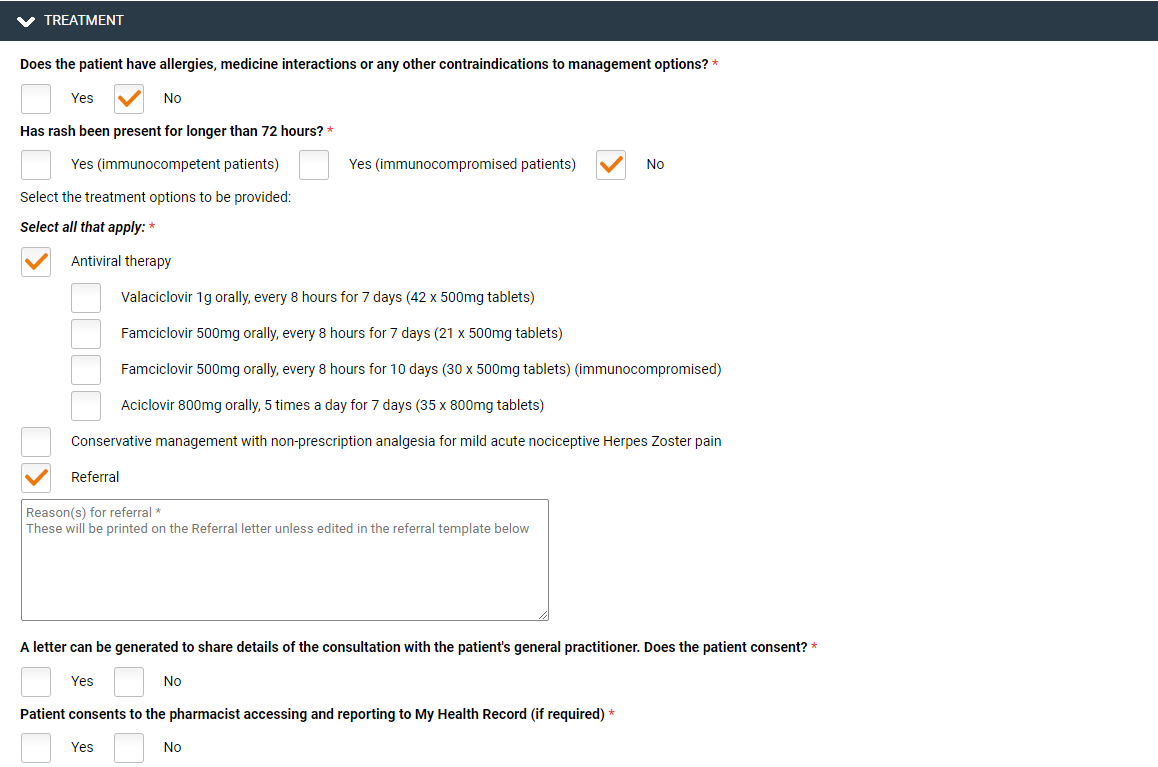Choose Aciclovir 800mg 5 times daily option

coord(86,405)
